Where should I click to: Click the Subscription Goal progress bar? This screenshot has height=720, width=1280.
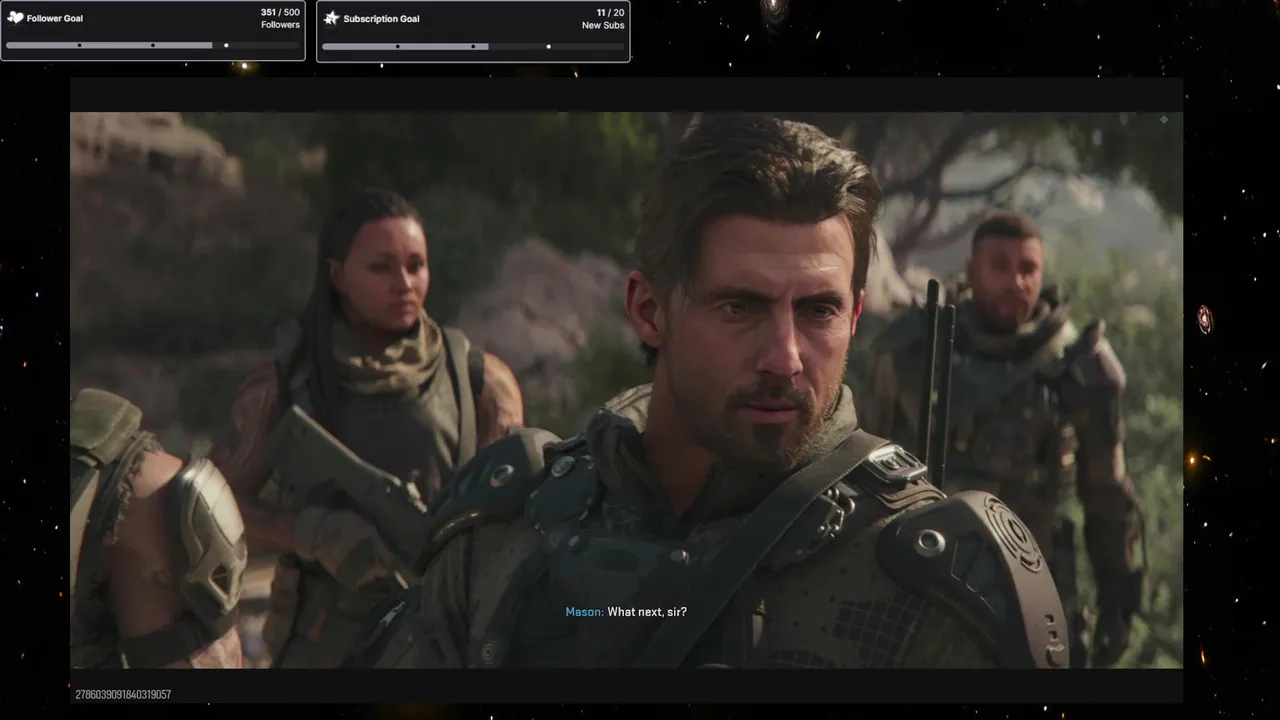tap(472, 46)
